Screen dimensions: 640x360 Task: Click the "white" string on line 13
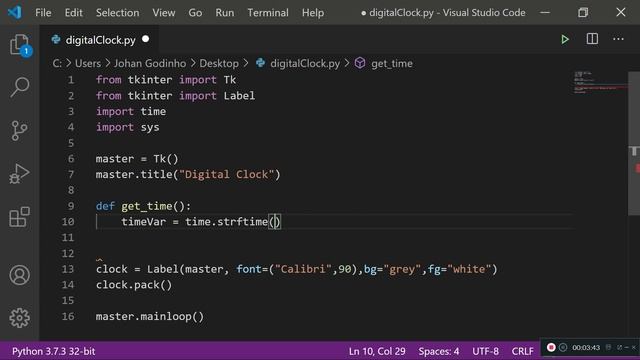coord(469,269)
